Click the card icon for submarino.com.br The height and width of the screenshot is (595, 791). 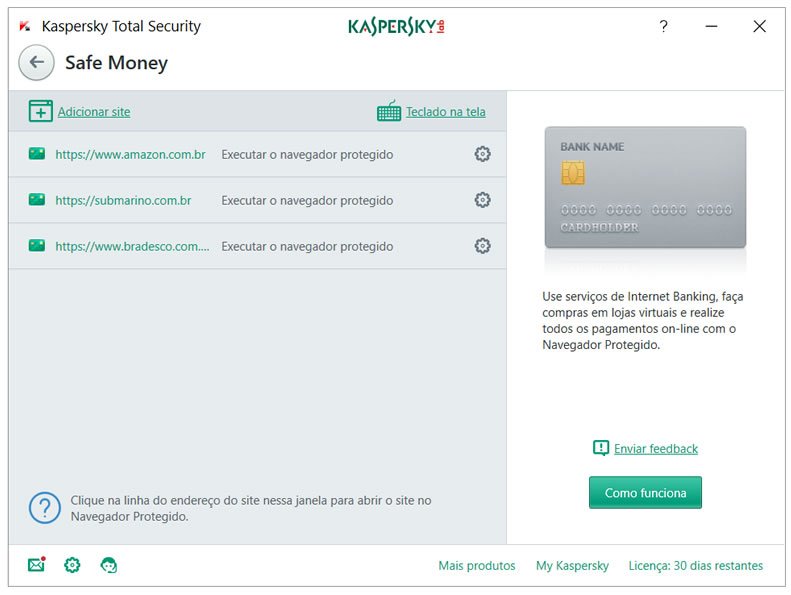(37, 199)
